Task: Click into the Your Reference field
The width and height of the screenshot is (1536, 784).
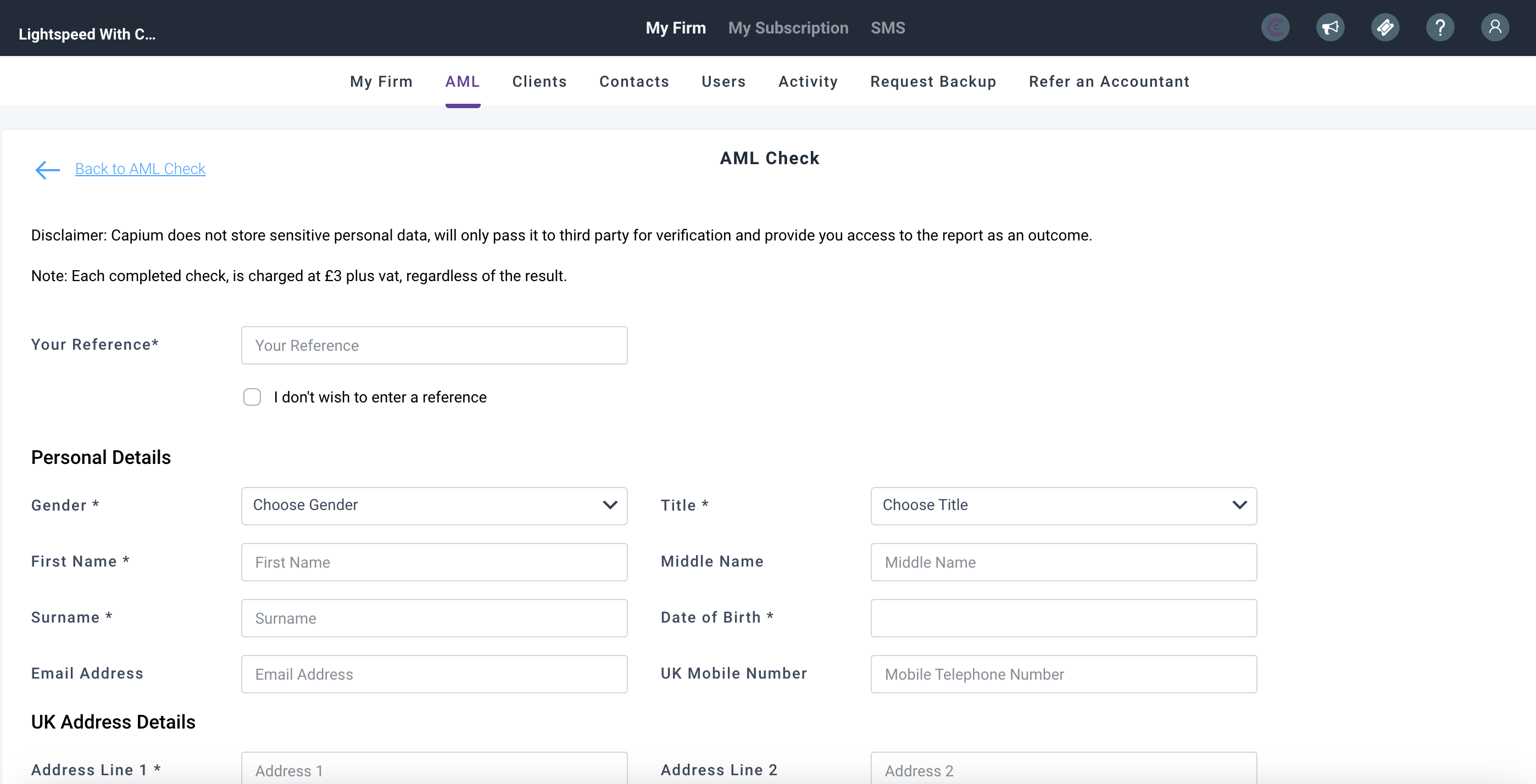Action: [x=433, y=345]
